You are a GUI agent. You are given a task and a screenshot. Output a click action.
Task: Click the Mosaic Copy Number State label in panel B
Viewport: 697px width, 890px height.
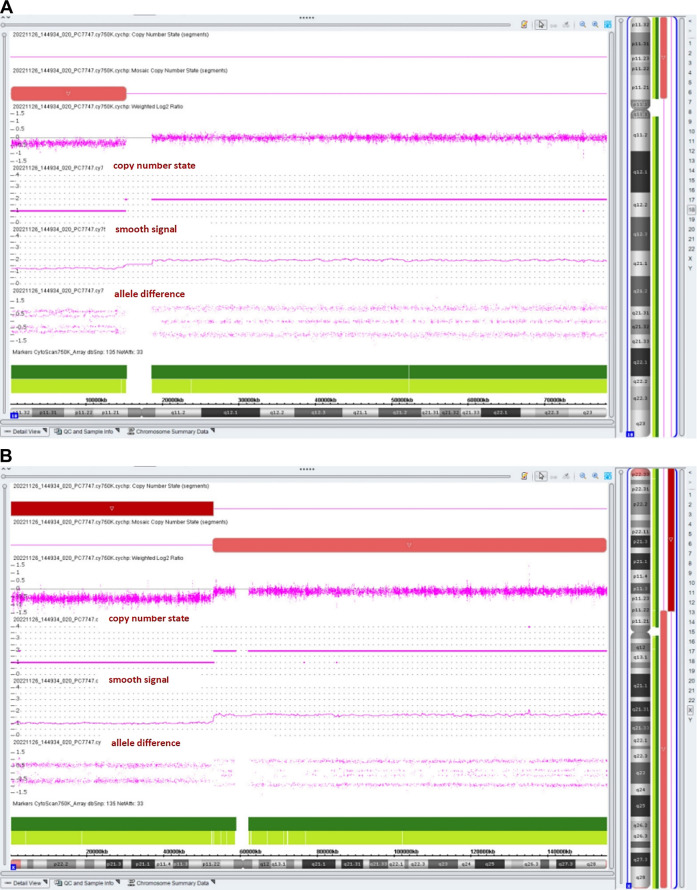coord(120,522)
